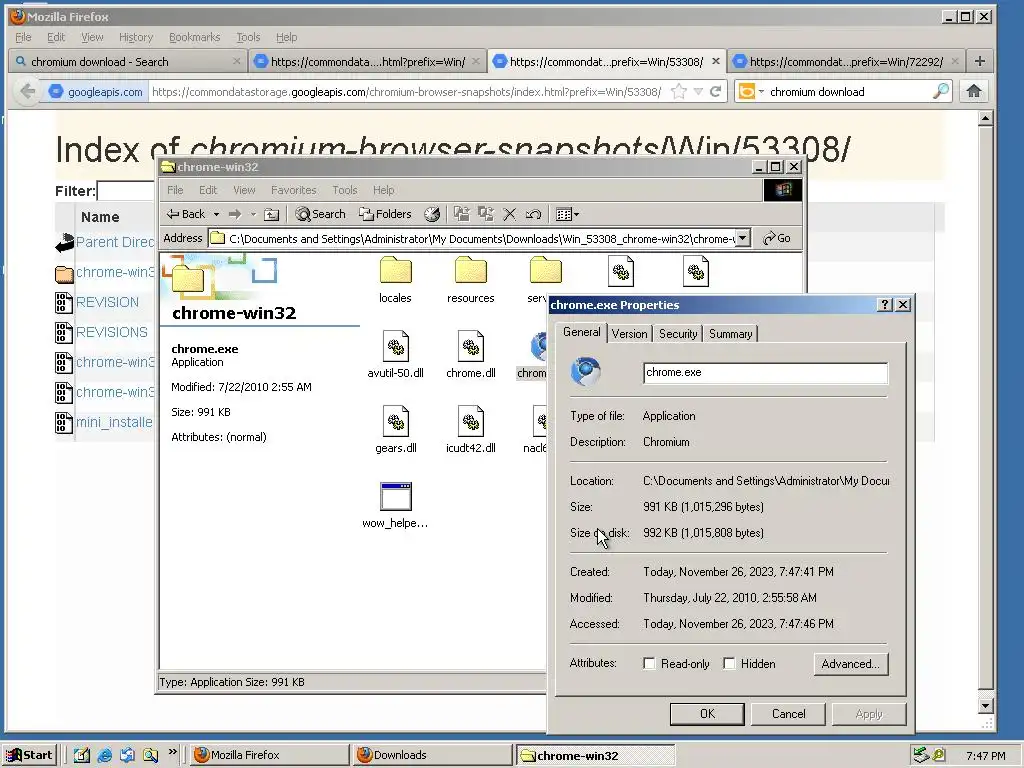Screen dimensions: 1024x768
Task: Open the search engine selector dropdown
Action: (761, 92)
